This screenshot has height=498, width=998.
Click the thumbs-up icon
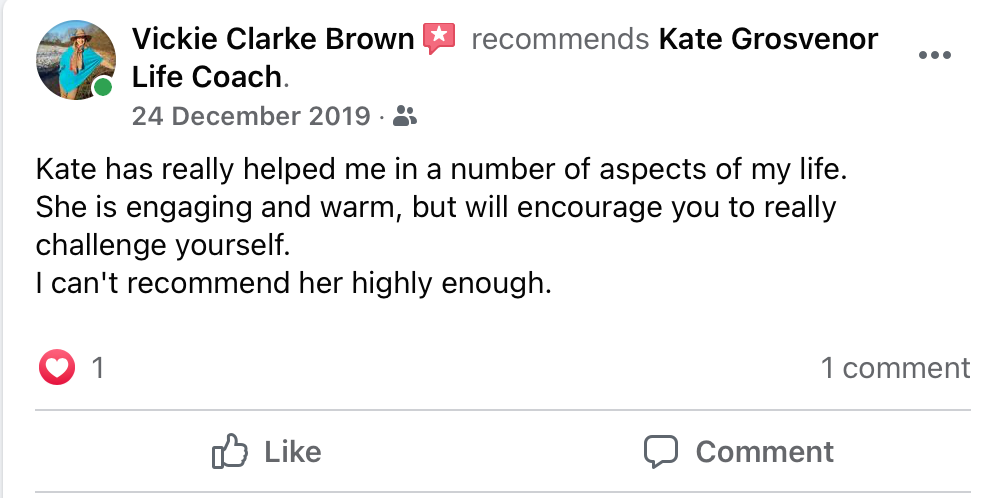(229, 451)
